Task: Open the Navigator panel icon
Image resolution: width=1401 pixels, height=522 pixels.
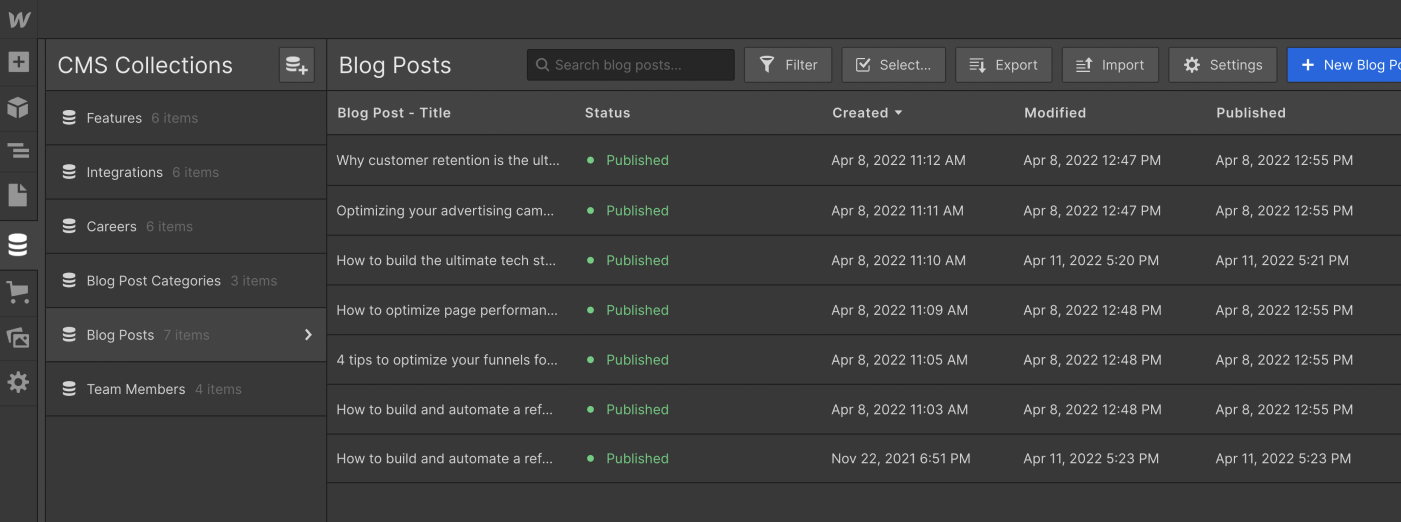Action: pyautogui.click(x=18, y=151)
